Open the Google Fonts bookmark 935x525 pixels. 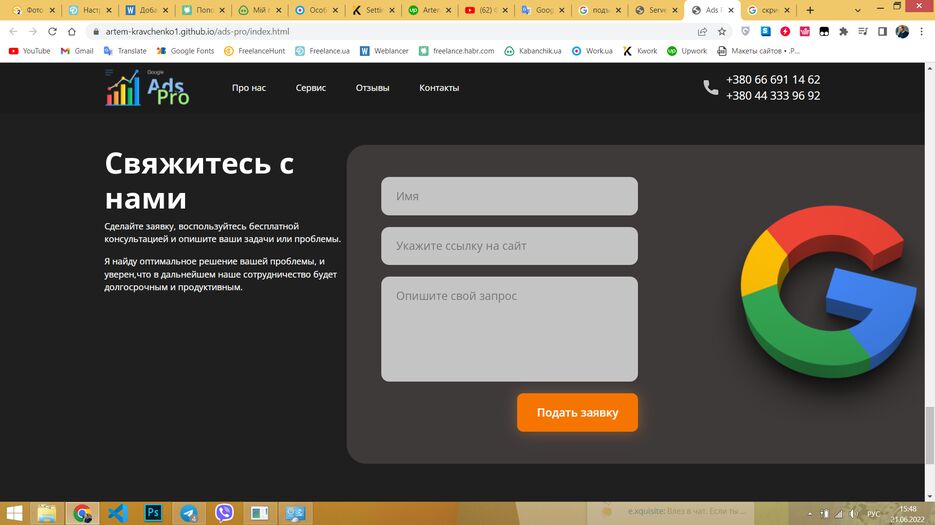185,51
